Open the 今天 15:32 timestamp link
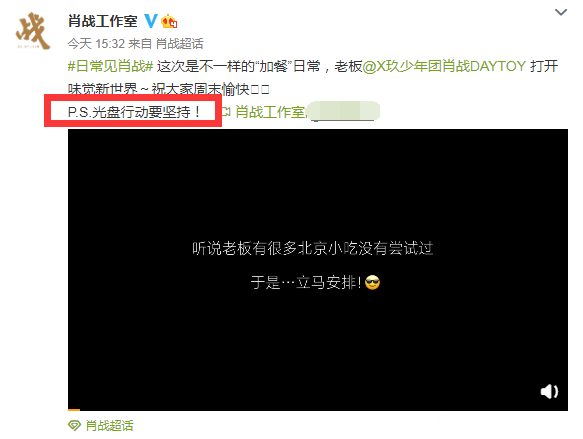 click(96, 44)
